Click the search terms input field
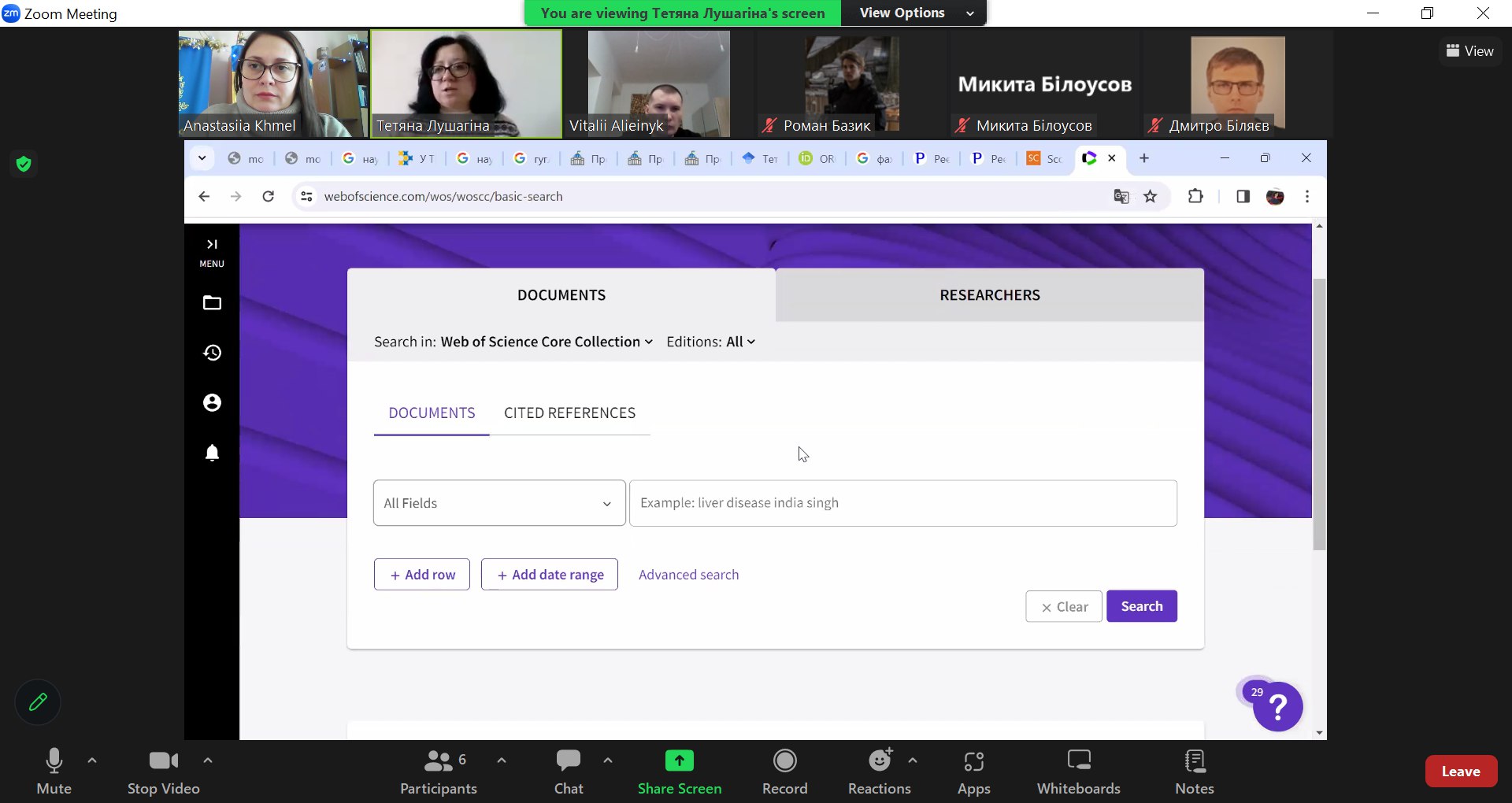Image resolution: width=1512 pixels, height=803 pixels. (903, 503)
